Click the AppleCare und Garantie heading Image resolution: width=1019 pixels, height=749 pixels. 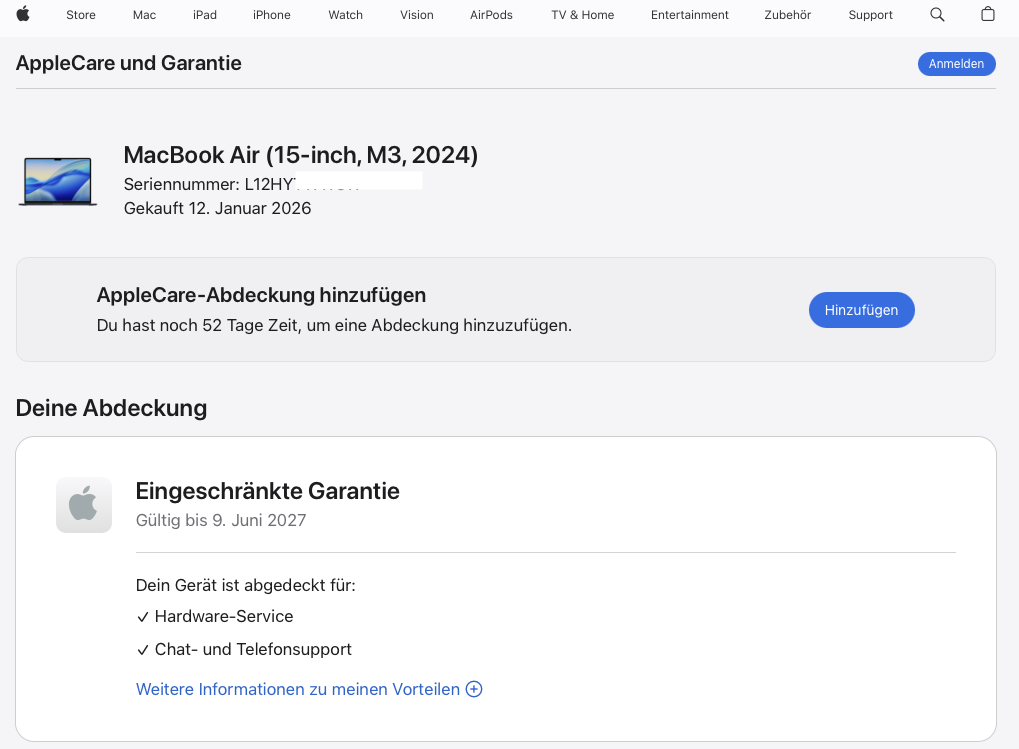(129, 63)
